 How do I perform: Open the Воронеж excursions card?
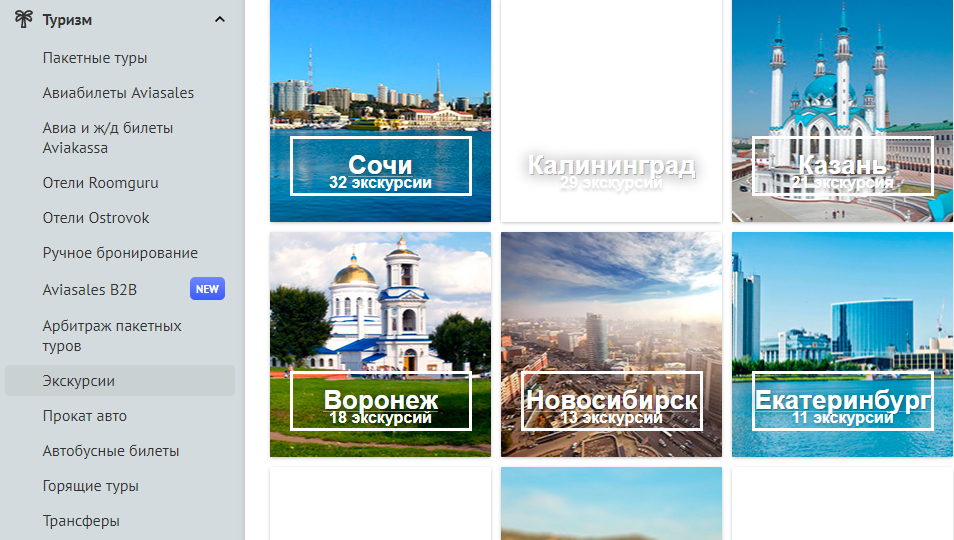380,344
